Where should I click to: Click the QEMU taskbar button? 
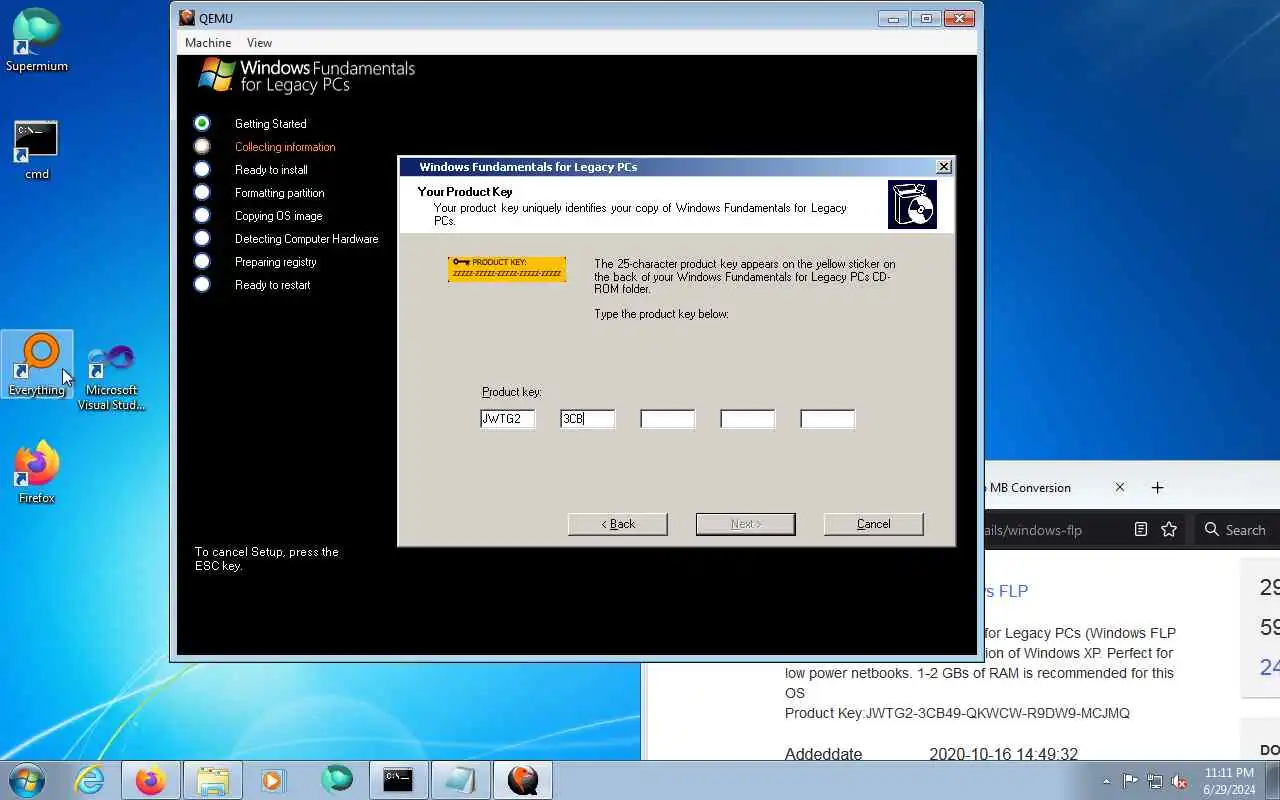point(522,780)
